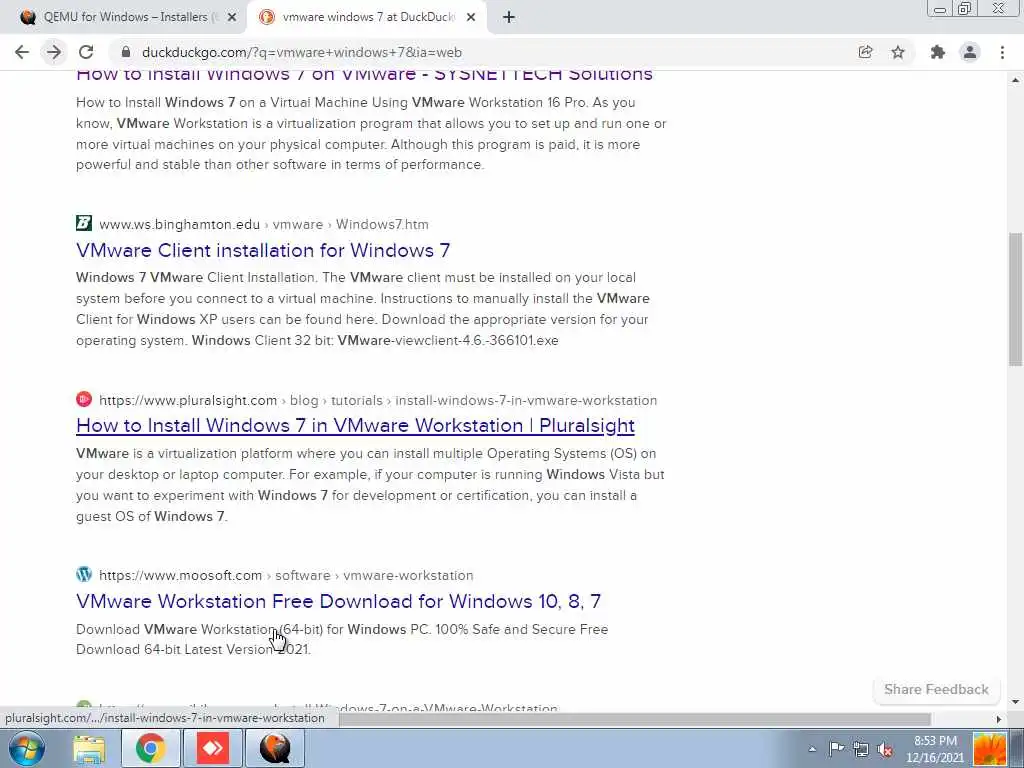Click the vertical scrollbar up arrow
Image resolution: width=1024 pixels, height=768 pixels.
click(1016, 80)
